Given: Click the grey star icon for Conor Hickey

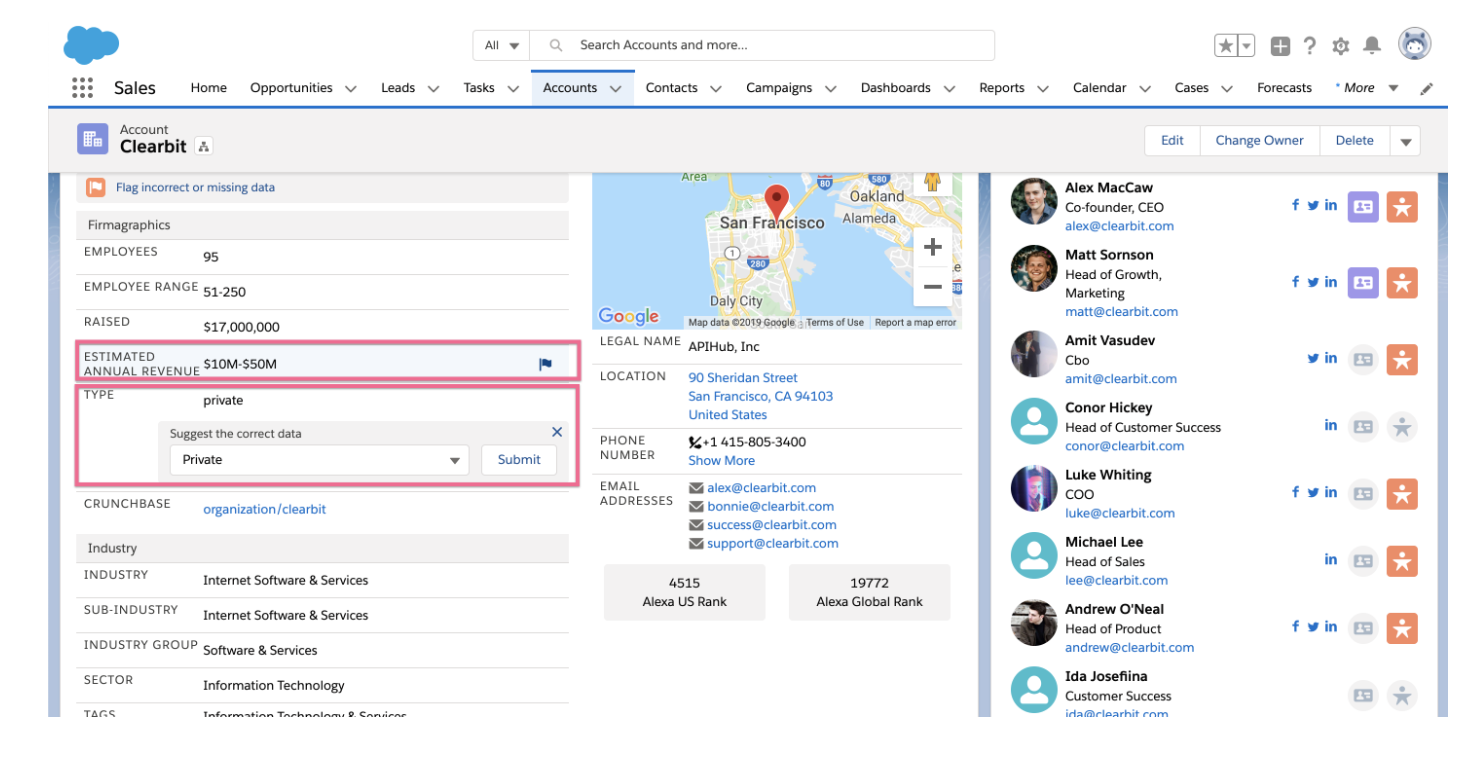Looking at the screenshot, I should pos(1402,427).
